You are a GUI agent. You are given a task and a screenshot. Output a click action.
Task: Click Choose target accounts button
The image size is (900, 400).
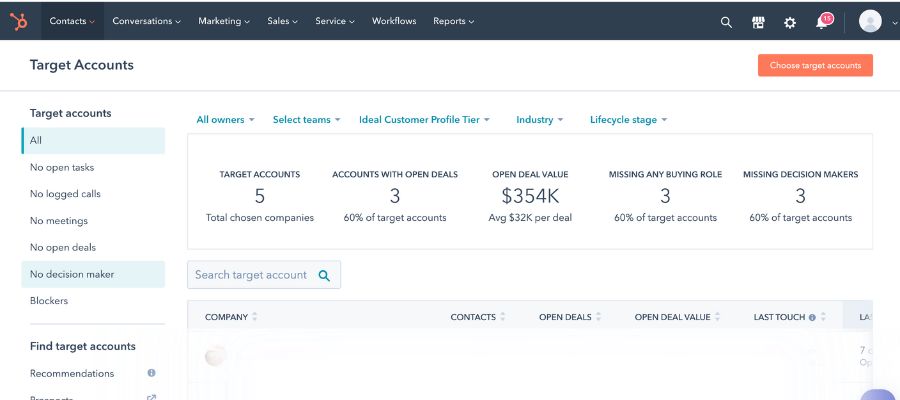point(815,65)
